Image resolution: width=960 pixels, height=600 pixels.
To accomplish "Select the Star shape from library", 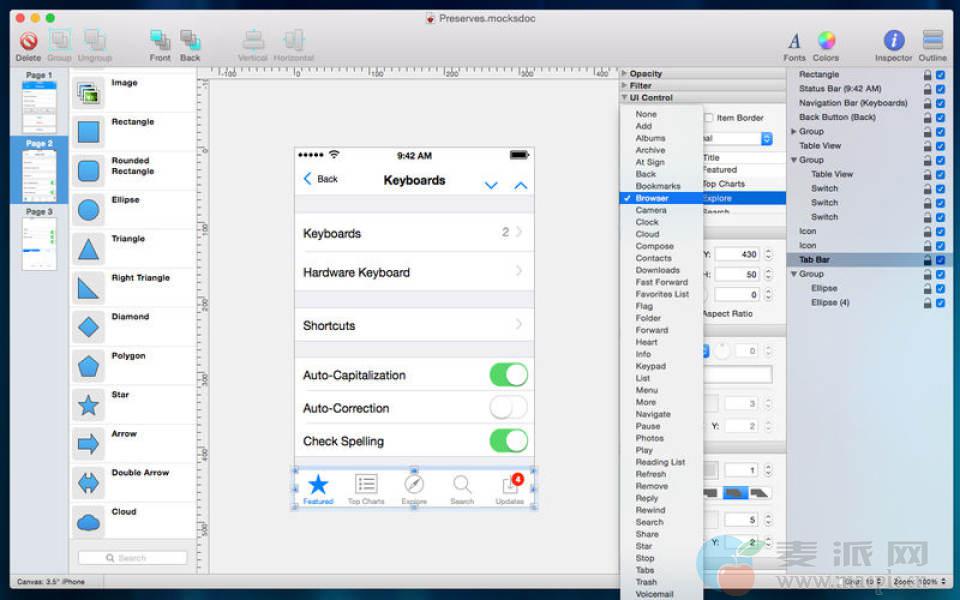I will tap(89, 405).
